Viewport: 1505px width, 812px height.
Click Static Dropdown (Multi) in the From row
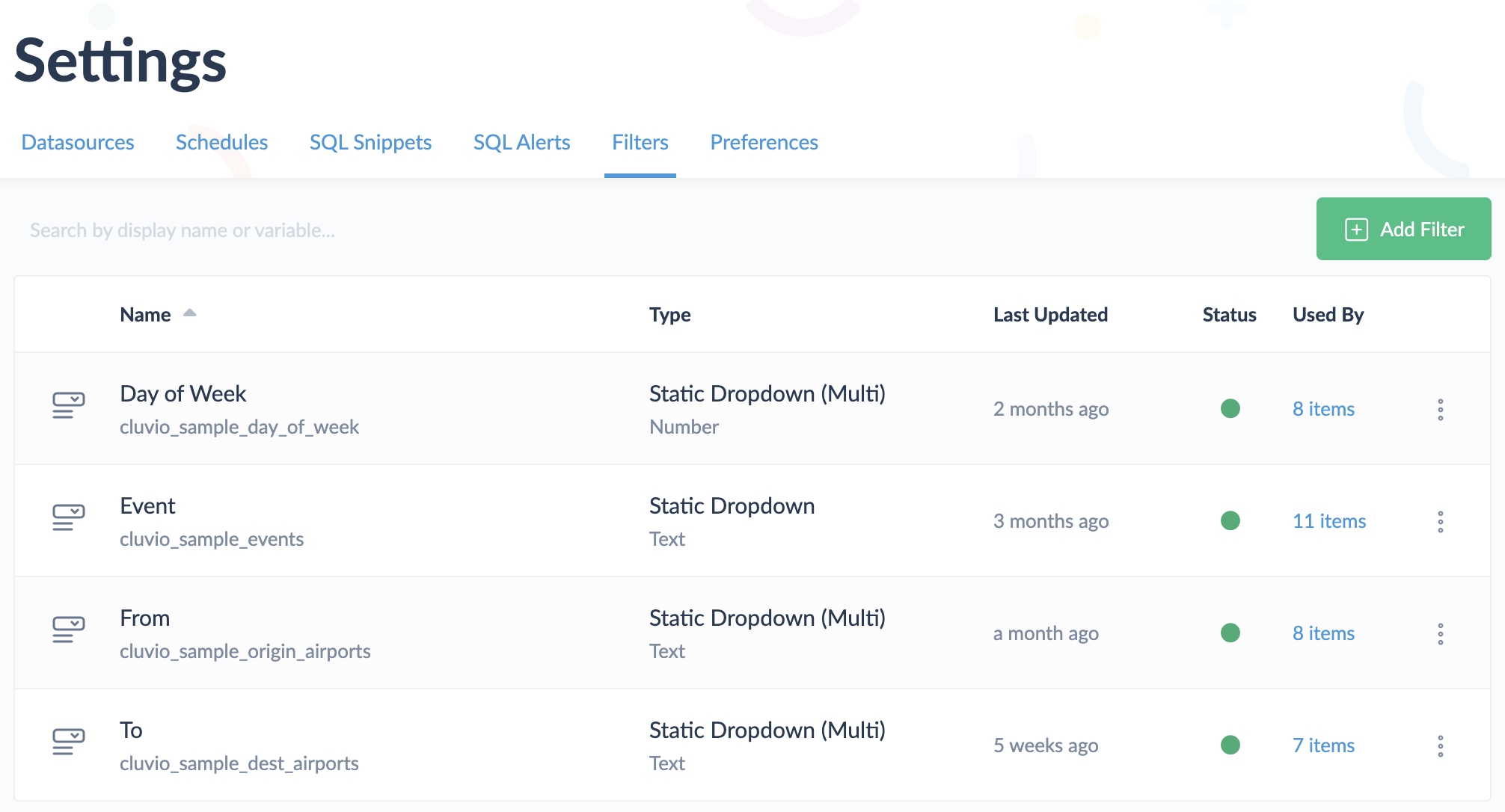767,618
